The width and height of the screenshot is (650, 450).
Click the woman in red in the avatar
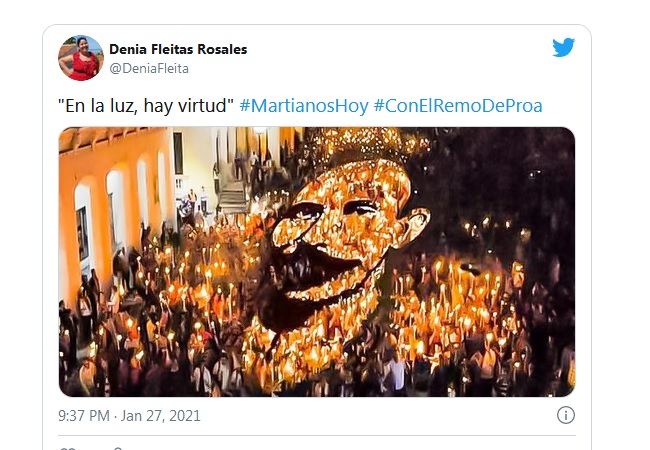click(83, 60)
